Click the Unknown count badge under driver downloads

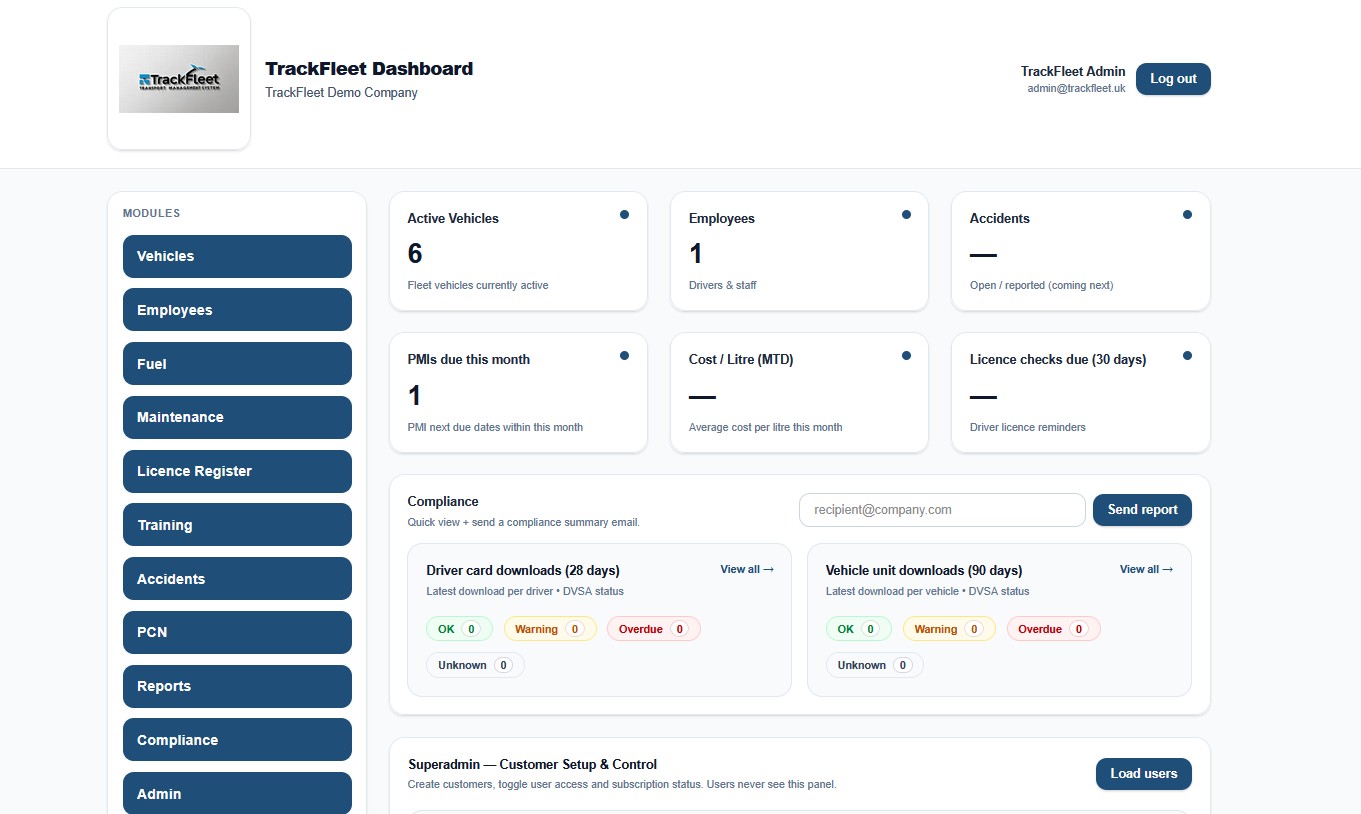[475, 664]
